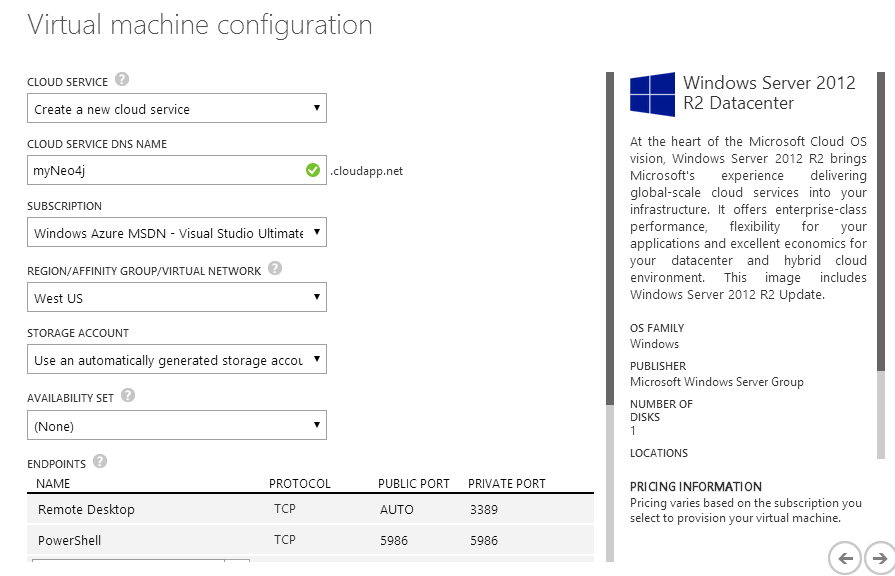Screen dimensions: 895x576
Task: Proceed with the right arrow button
Action: (x=880, y=558)
